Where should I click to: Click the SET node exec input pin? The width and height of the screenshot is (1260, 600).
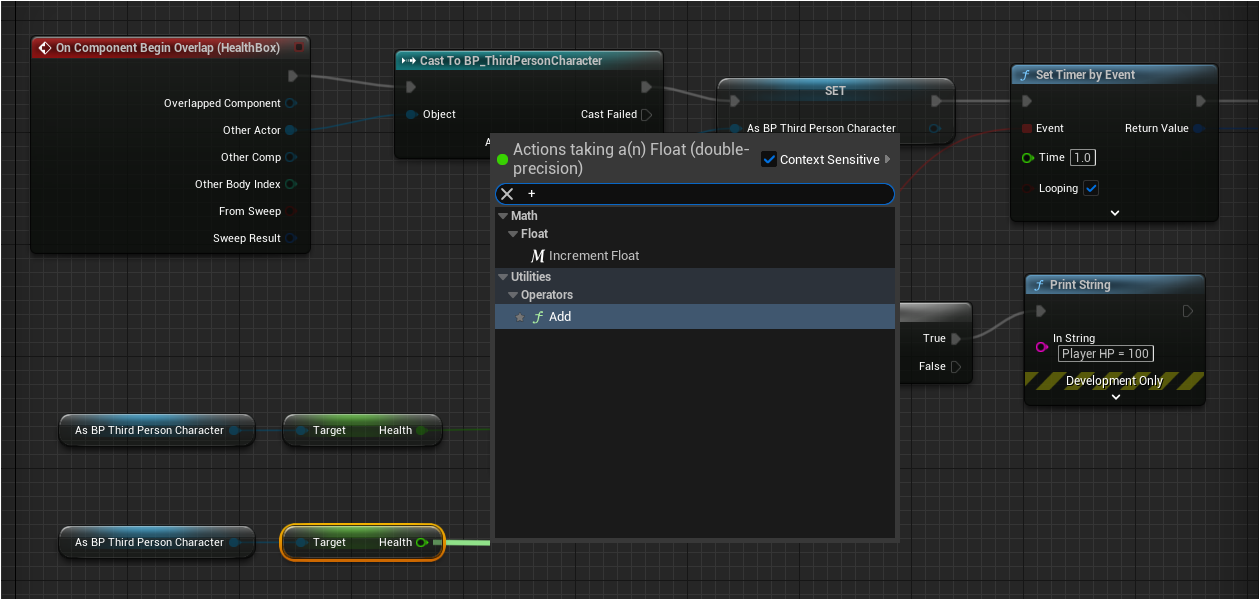[x=734, y=101]
